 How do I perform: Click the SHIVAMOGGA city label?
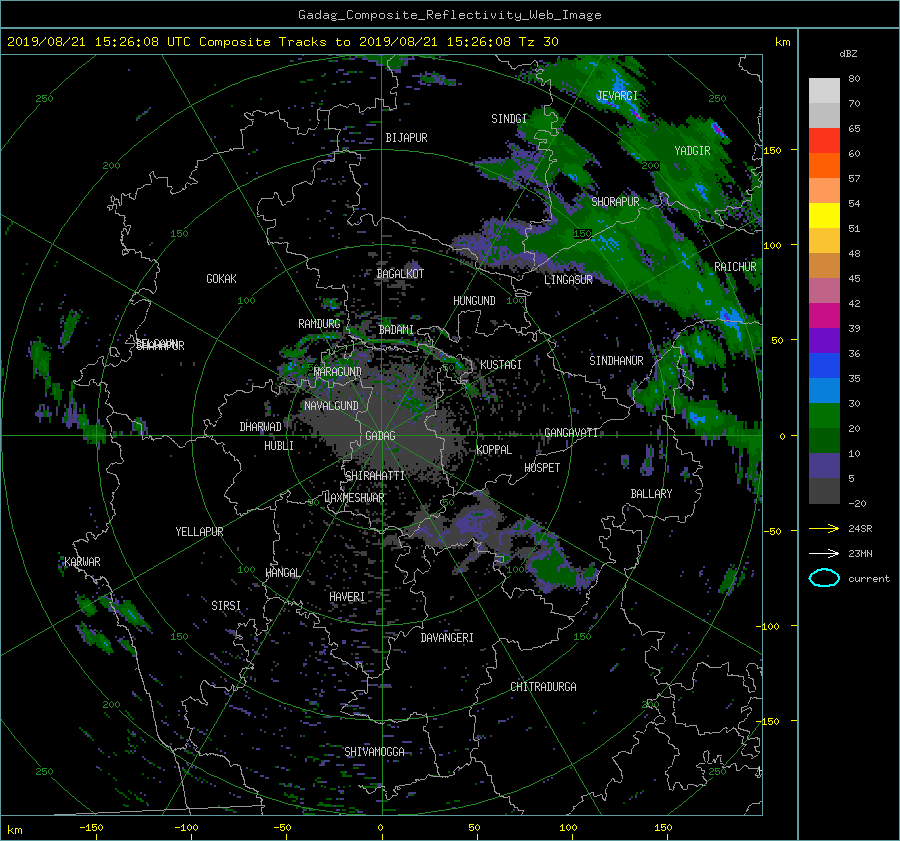374,752
